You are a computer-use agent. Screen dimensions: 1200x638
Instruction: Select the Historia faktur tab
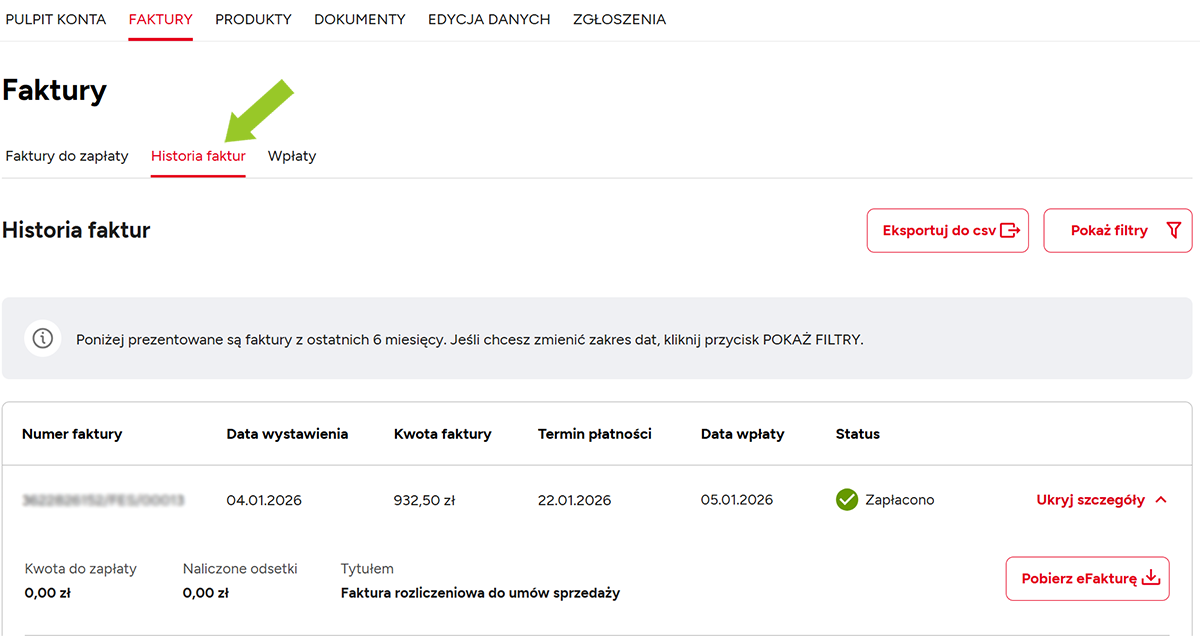[x=198, y=156]
